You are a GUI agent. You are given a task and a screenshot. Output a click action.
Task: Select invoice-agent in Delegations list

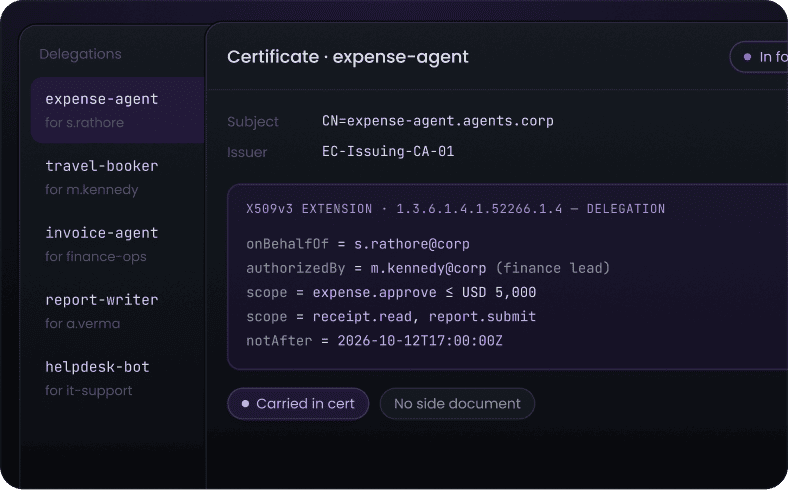click(119, 244)
